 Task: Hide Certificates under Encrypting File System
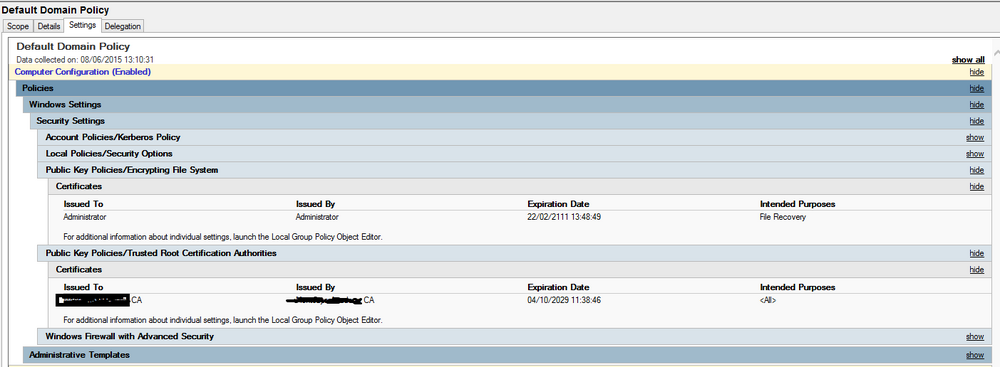coord(976,186)
